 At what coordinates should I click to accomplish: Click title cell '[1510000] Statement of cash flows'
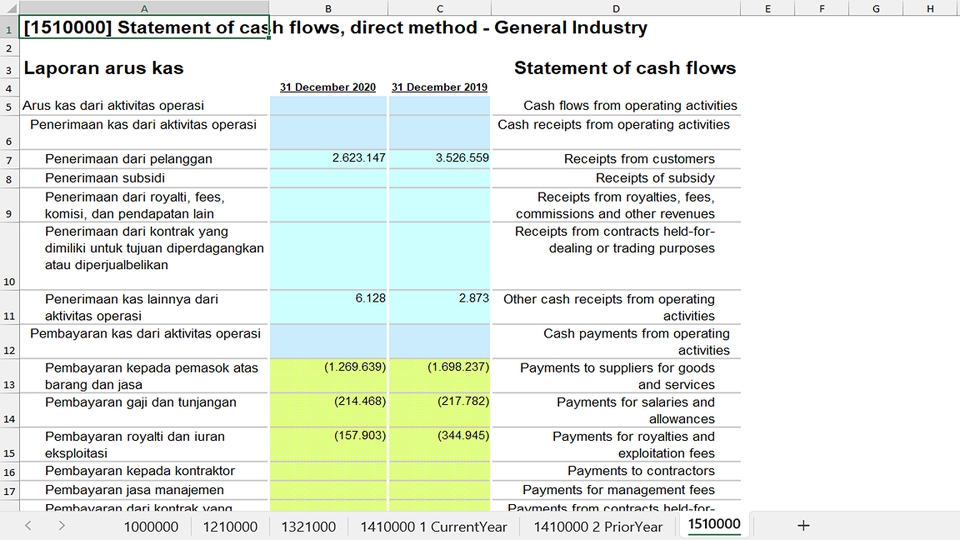click(x=144, y=28)
